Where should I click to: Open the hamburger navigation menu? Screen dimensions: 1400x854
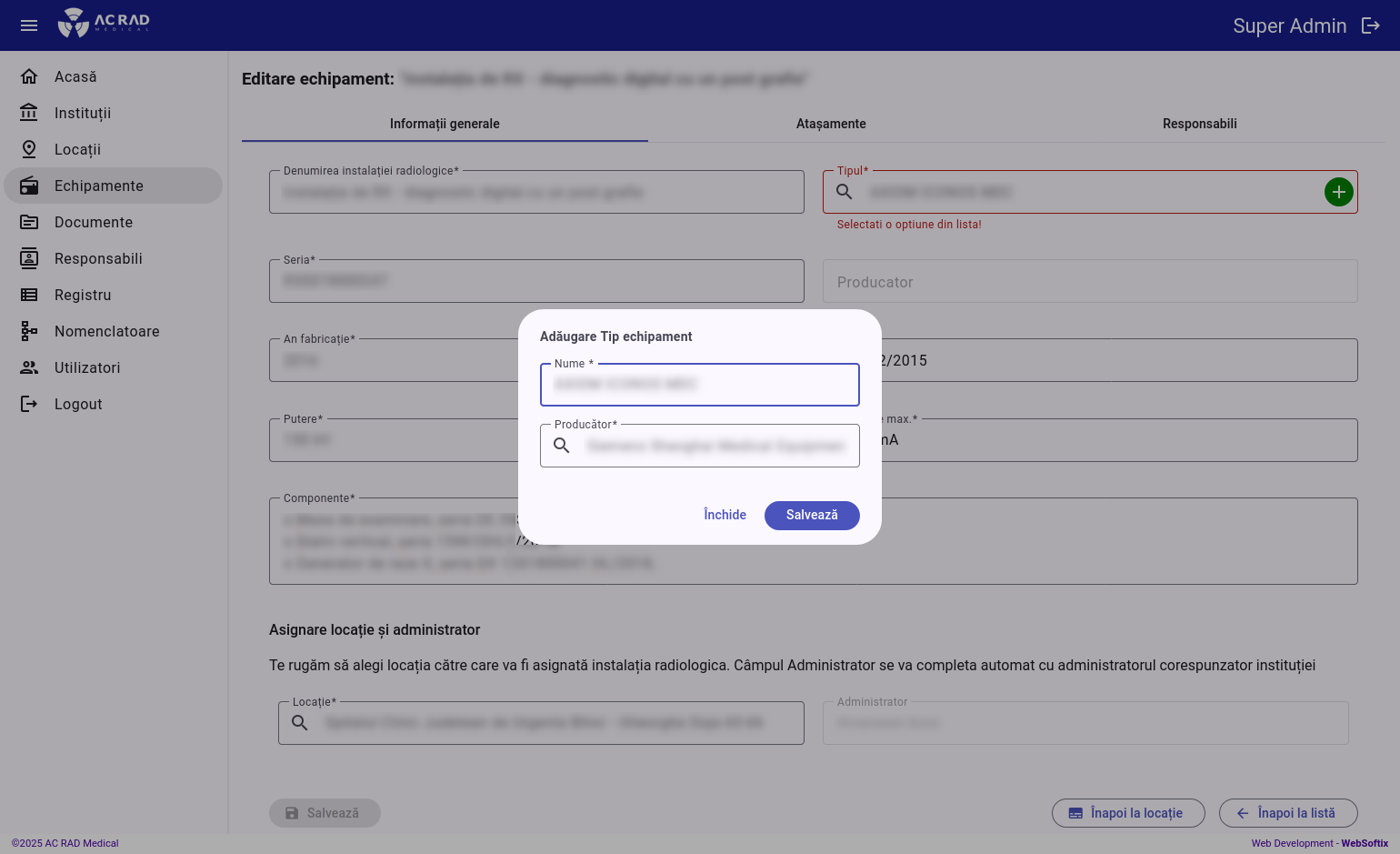(28, 25)
